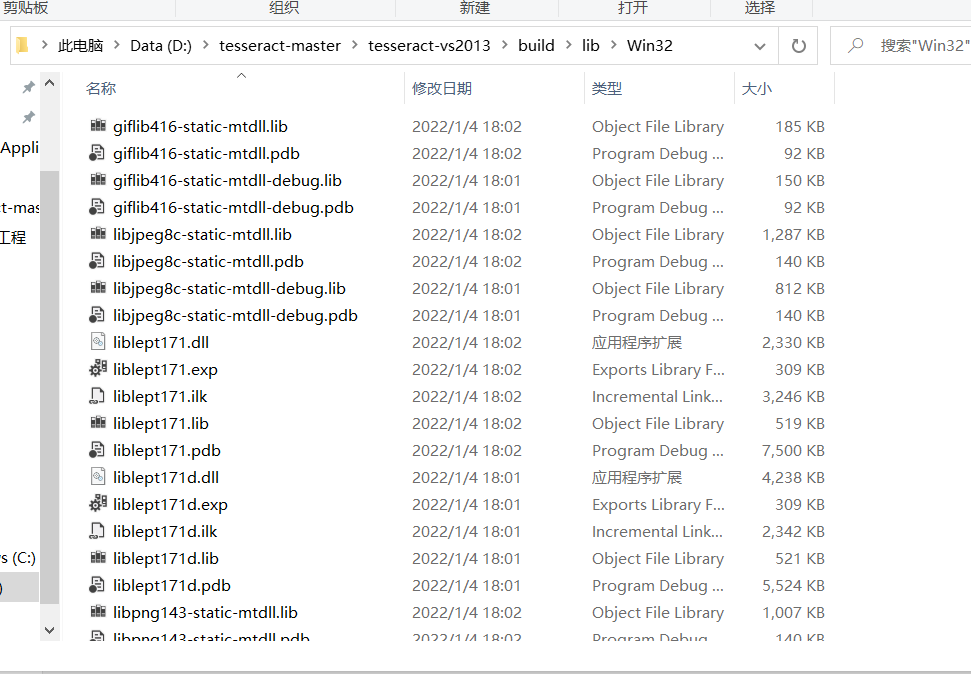
Task: Jump to the build folder breadcrumb
Action: click(536, 46)
